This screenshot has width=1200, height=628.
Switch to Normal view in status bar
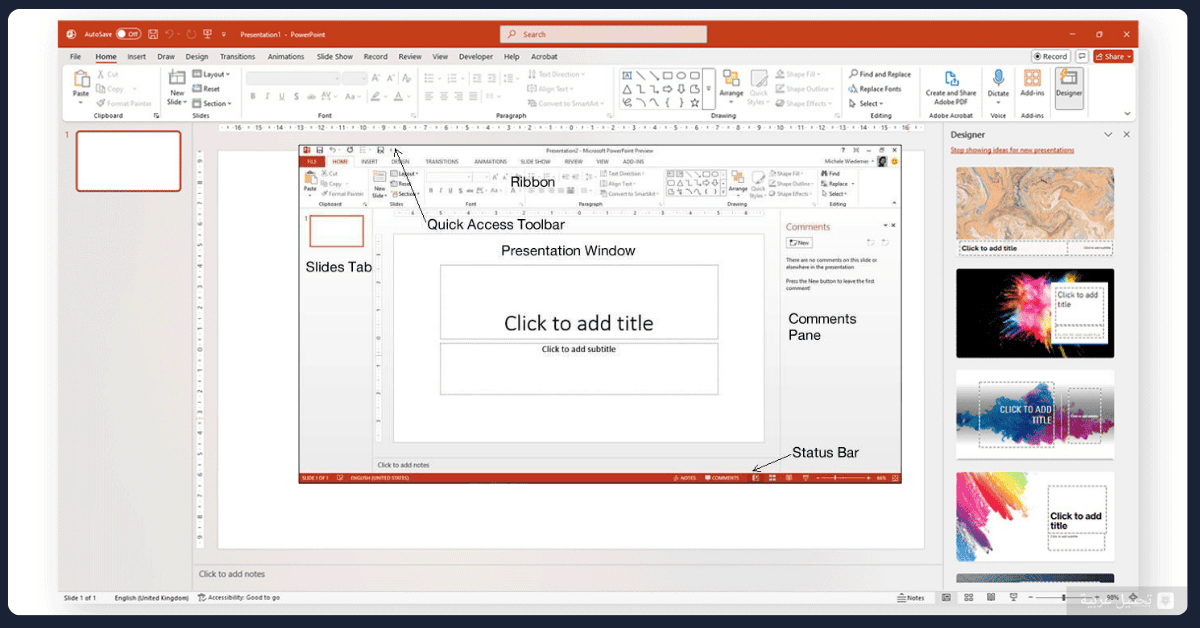946,597
